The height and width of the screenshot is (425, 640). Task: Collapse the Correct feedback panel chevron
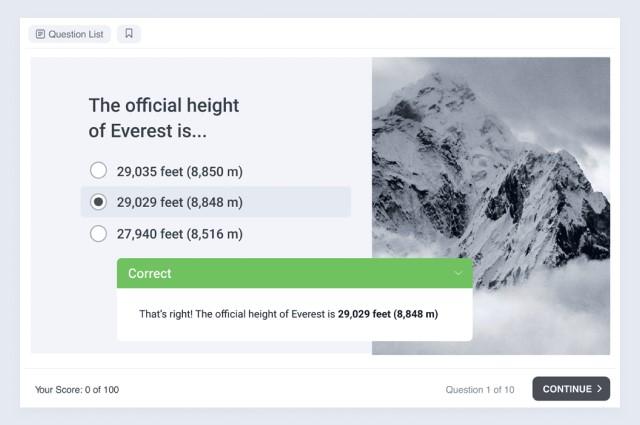(x=458, y=273)
